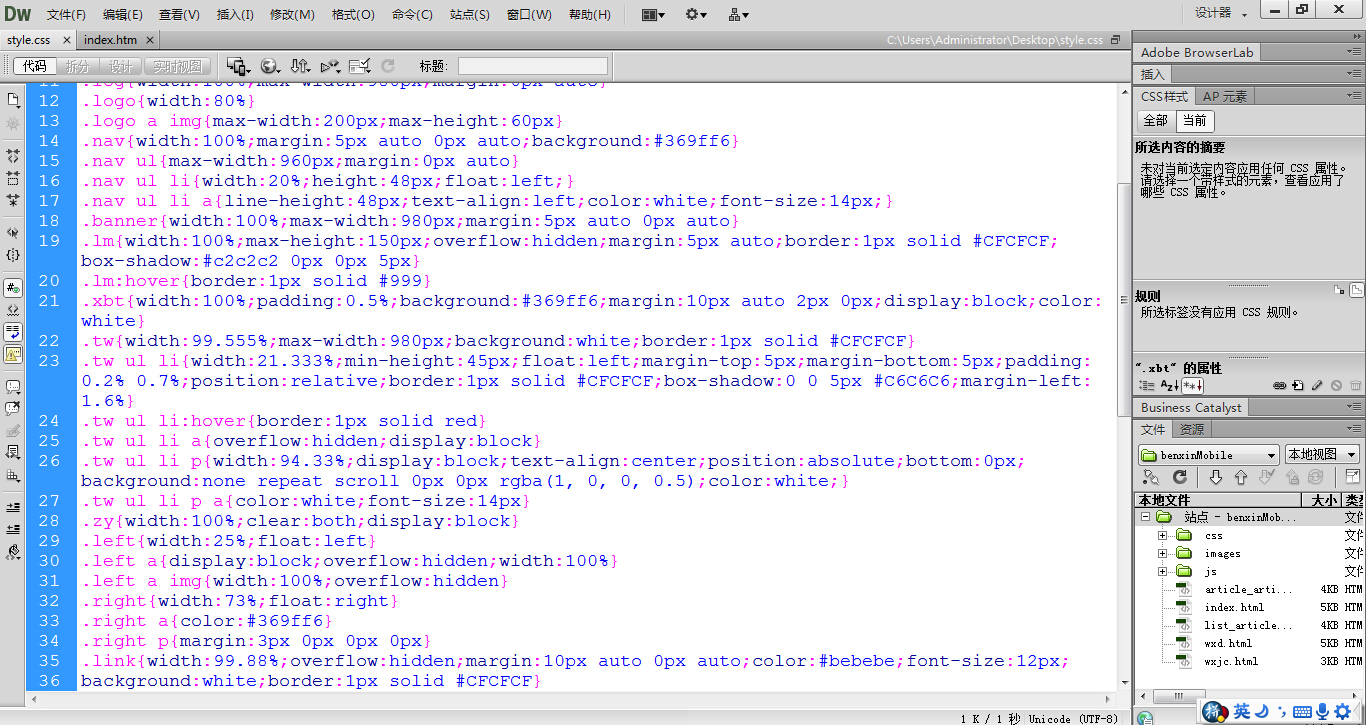Toggle word wrap in coding toolbar
Viewport: 1366px width, 725px height.
[x=13, y=332]
